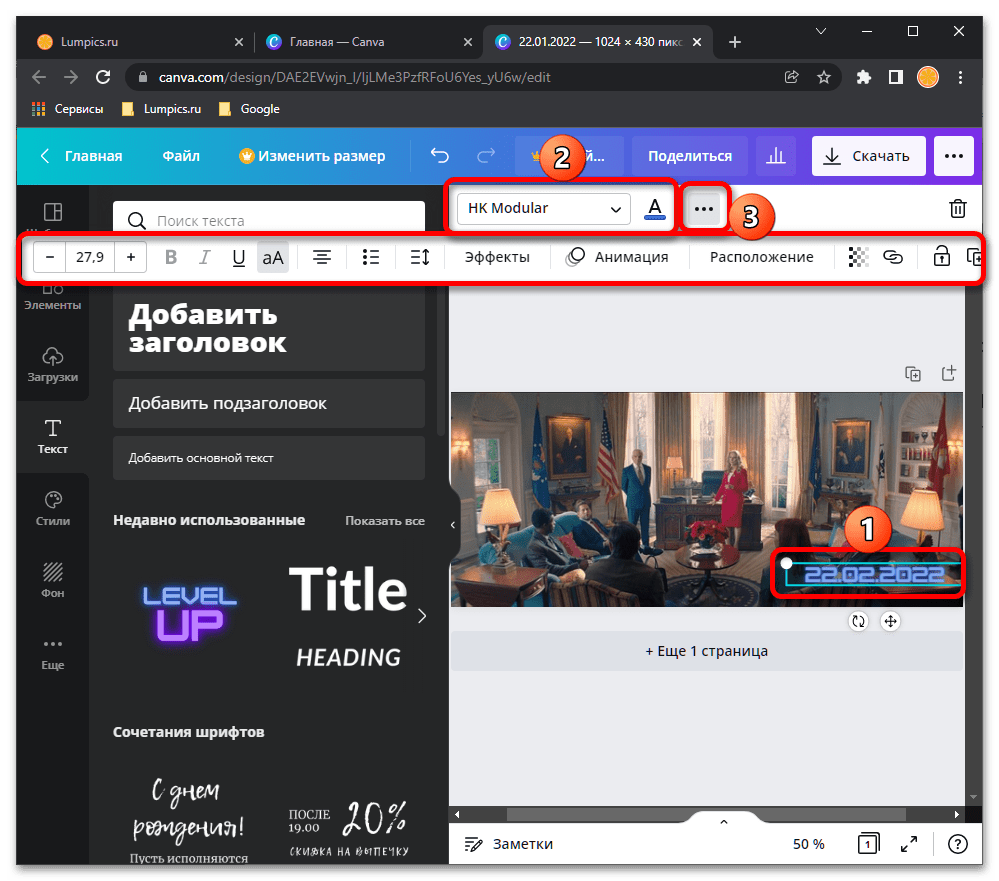Open the Еще more sidebar tab
The height and width of the screenshot is (881, 999).
coord(53,652)
